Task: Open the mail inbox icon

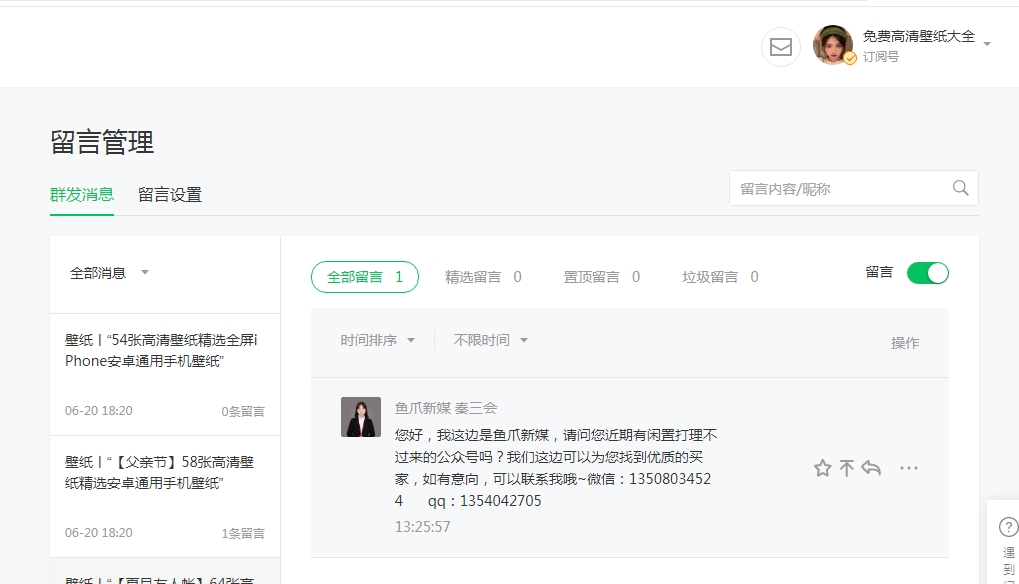Action: tap(780, 47)
